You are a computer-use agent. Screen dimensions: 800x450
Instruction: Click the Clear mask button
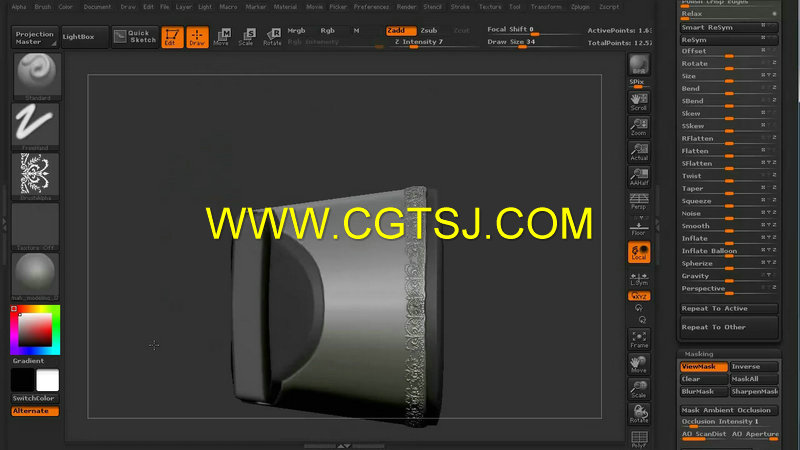(704, 379)
